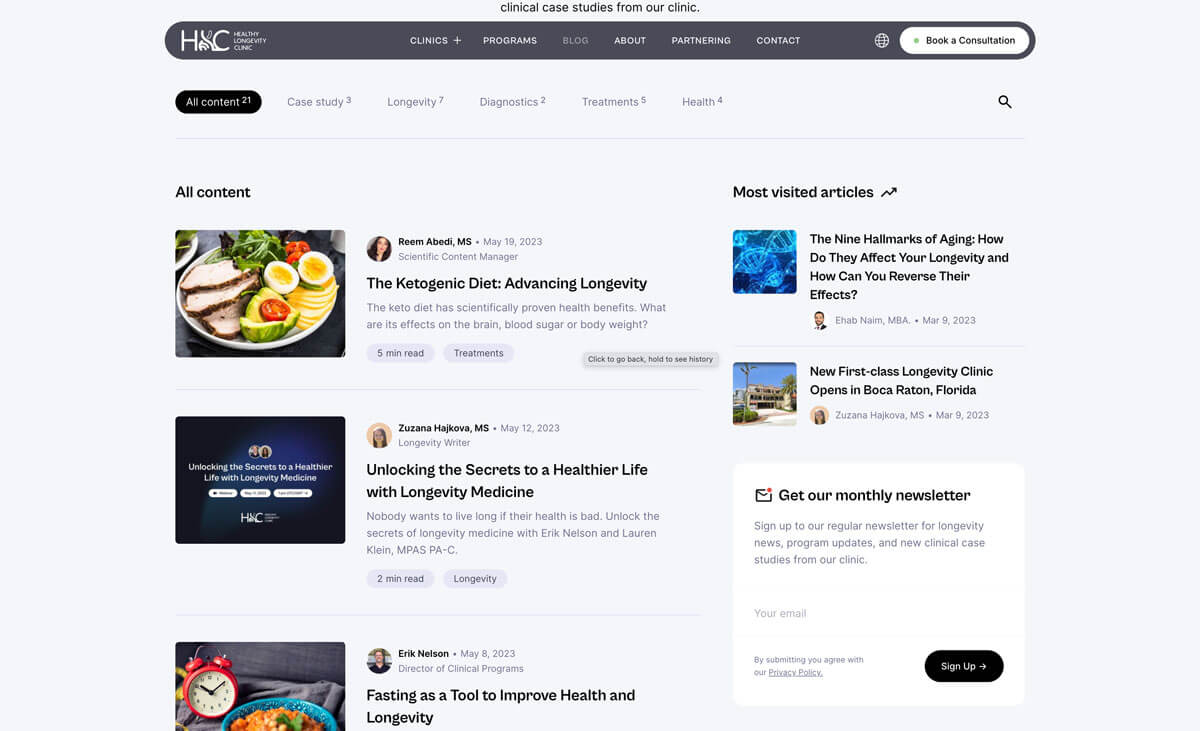Open Blog in the navigation bar
The height and width of the screenshot is (731, 1200).
pos(576,41)
